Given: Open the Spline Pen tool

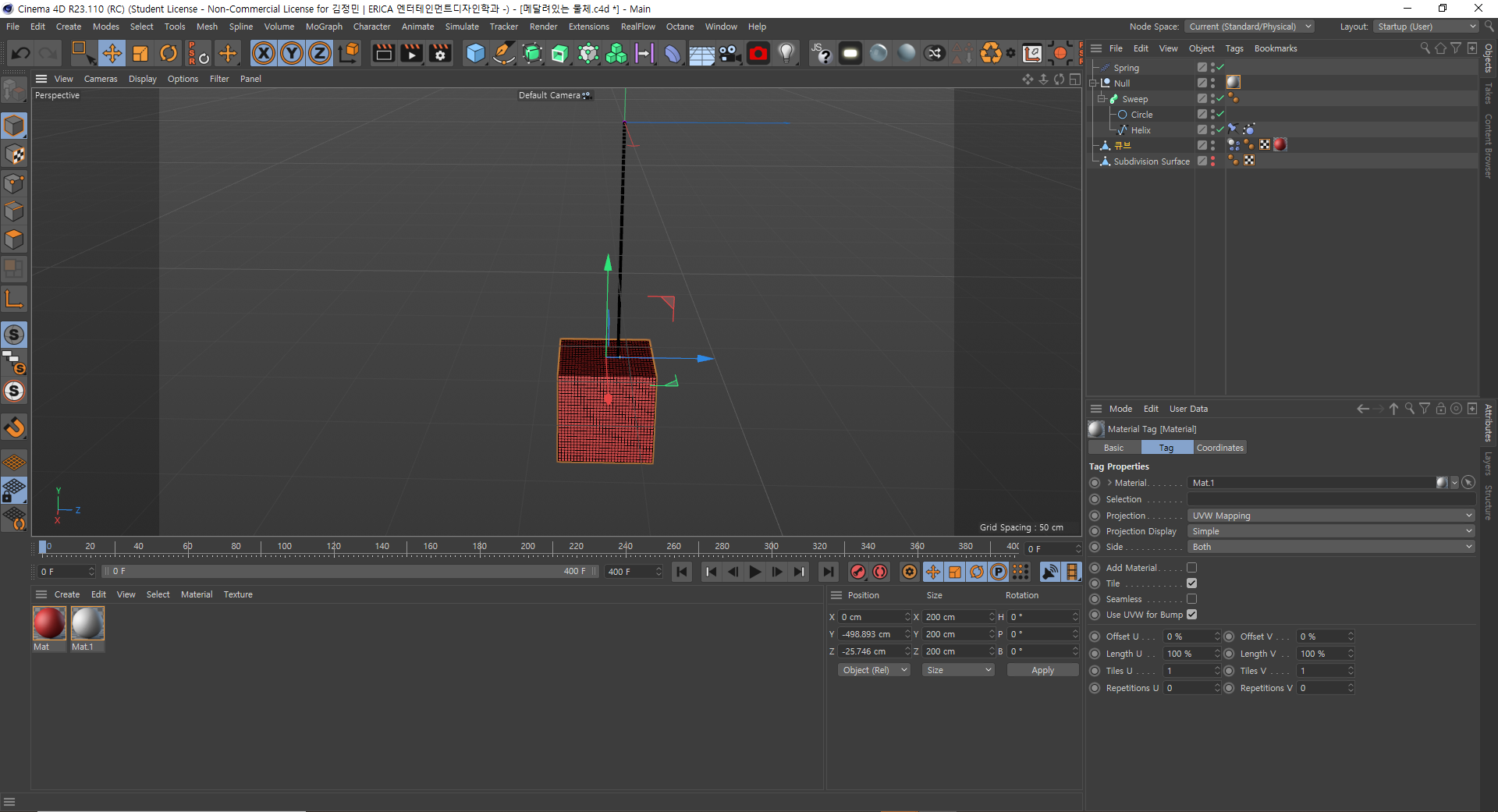Looking at the screenshot, I should [x=504, y=53].
